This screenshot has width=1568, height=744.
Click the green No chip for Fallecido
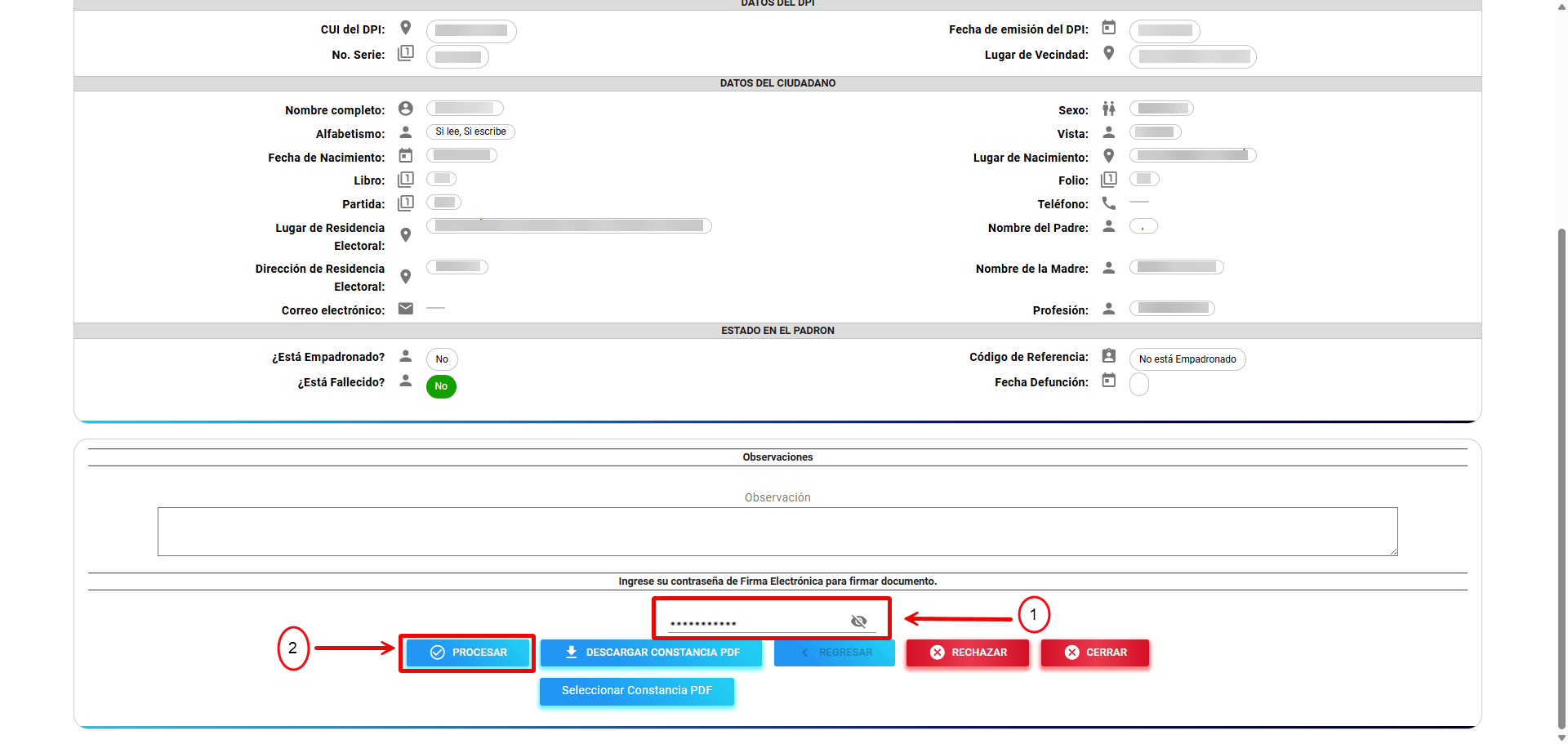coord(441,386)
